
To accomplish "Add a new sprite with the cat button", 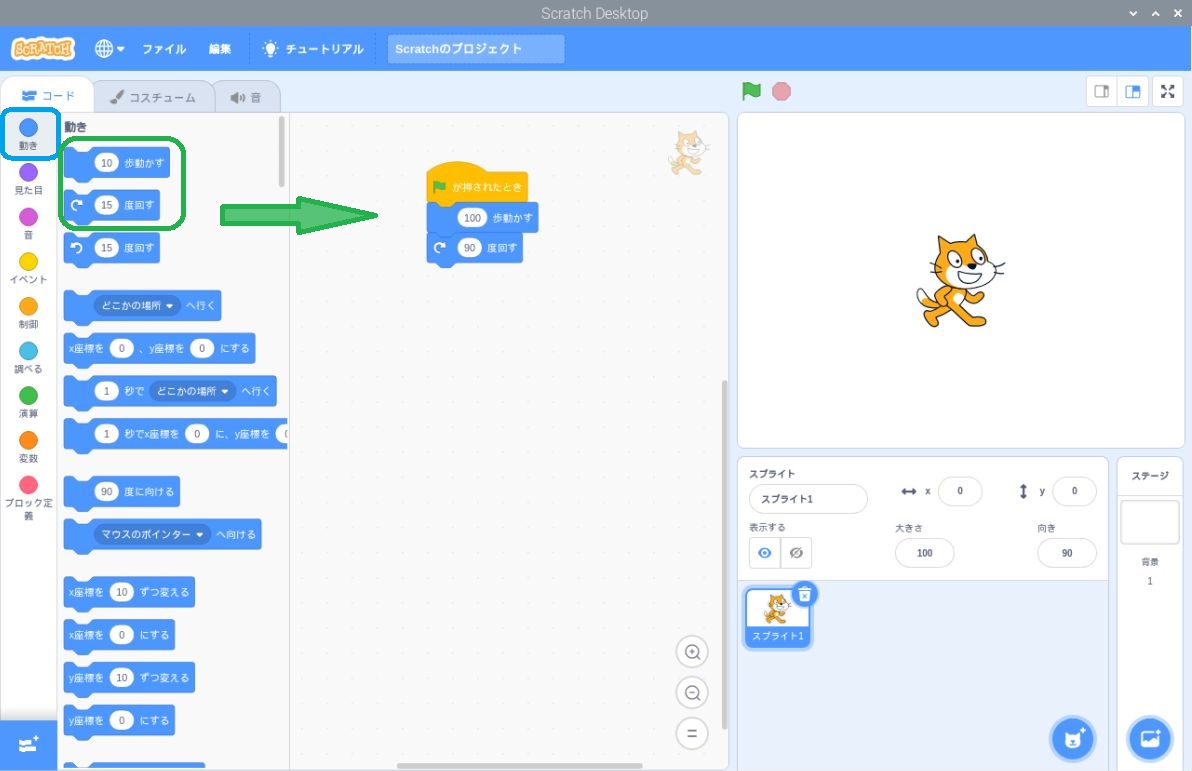I will coord(1073,738).
